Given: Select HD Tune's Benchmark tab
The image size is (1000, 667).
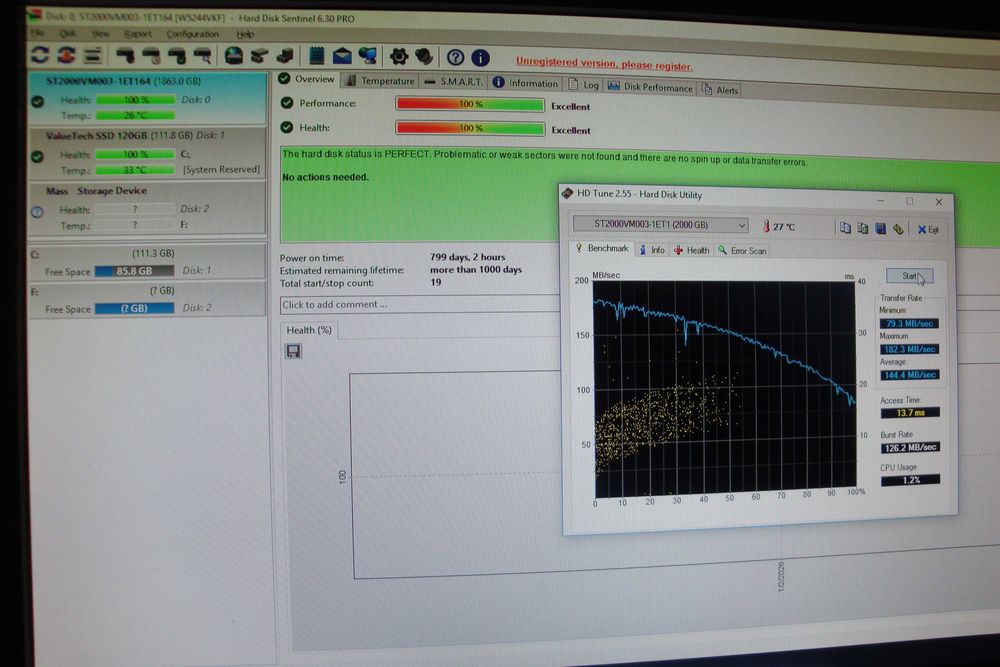Looking at the screenshot, I should [x=601, y=249].
